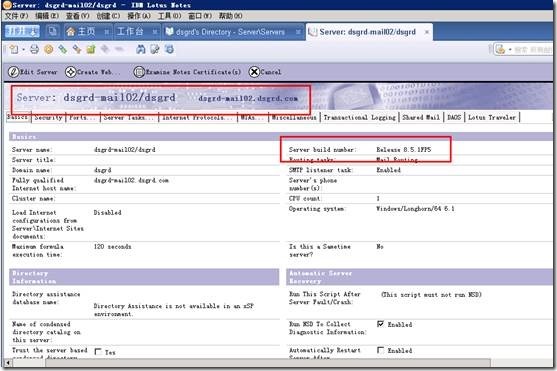The image size is (557, 371).
Task: Click the binoculars search icon
Action: (x=141, y=49)
